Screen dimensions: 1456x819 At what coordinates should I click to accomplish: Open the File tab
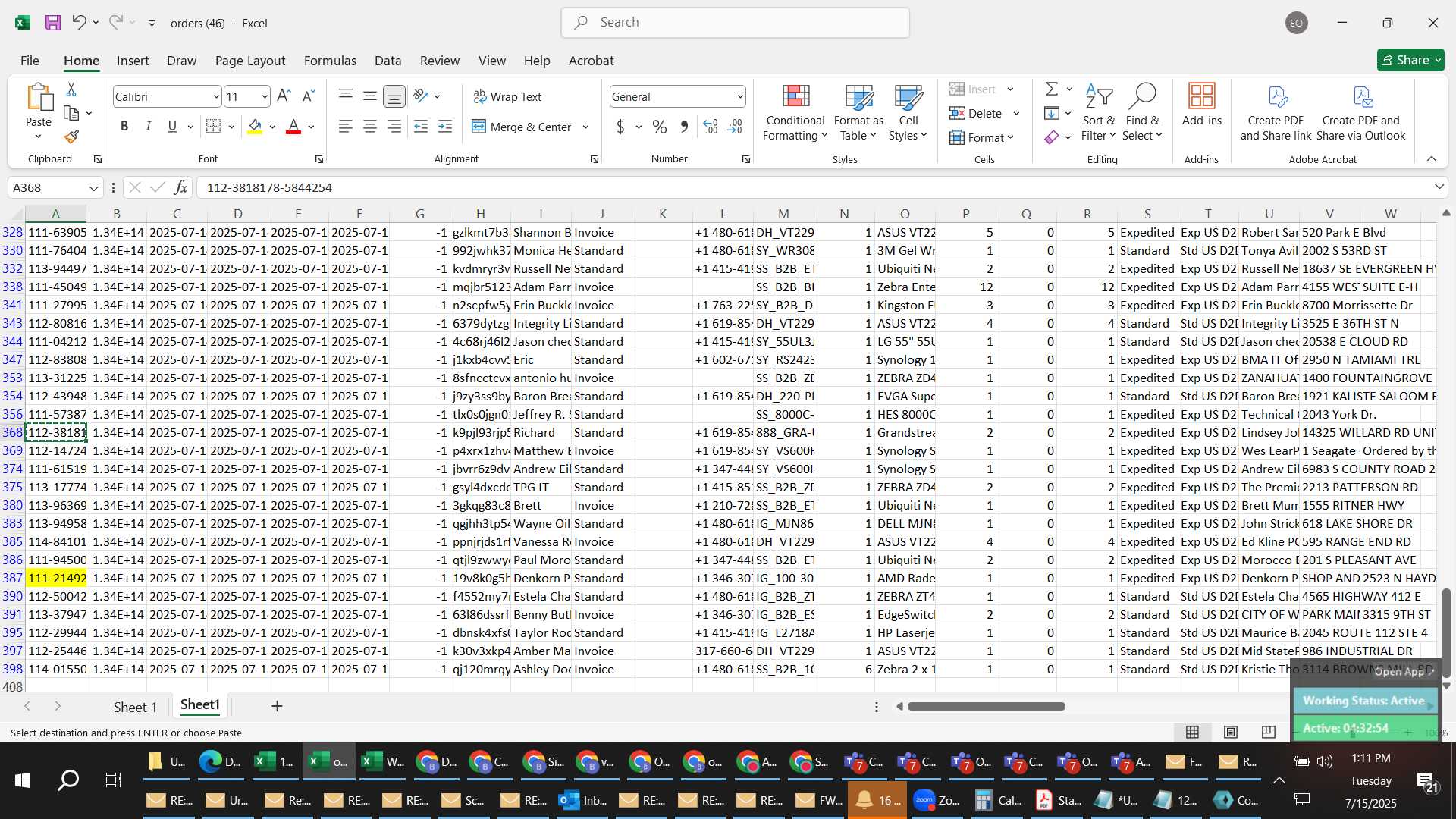[x=30, y=61]
